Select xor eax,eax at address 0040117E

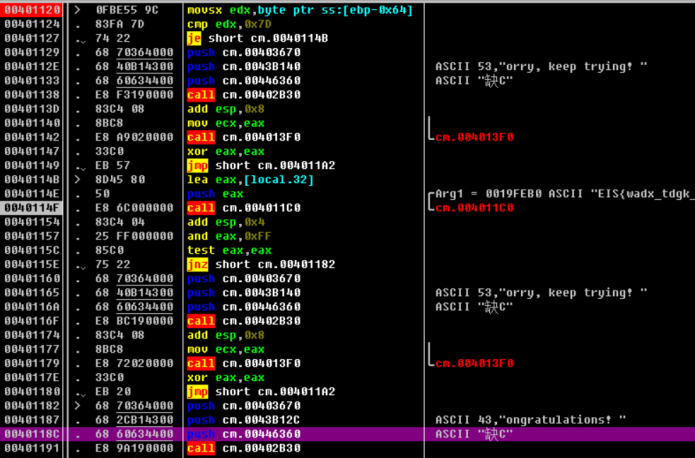click(x=225, y=378)
